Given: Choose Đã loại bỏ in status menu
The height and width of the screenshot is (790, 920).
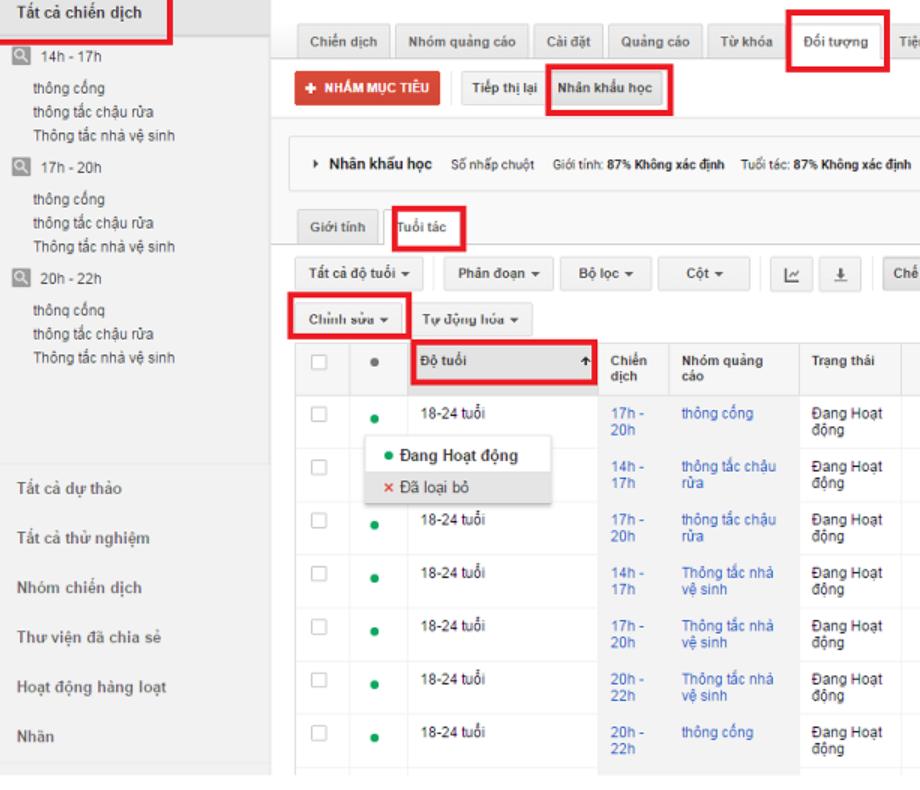Looking at the screenshot, I should coord(458,487).
